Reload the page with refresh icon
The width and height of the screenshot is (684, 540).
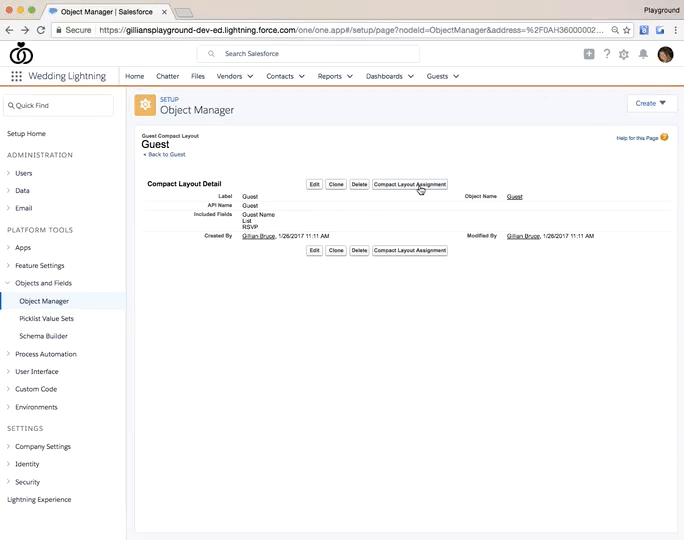point(41,30)
